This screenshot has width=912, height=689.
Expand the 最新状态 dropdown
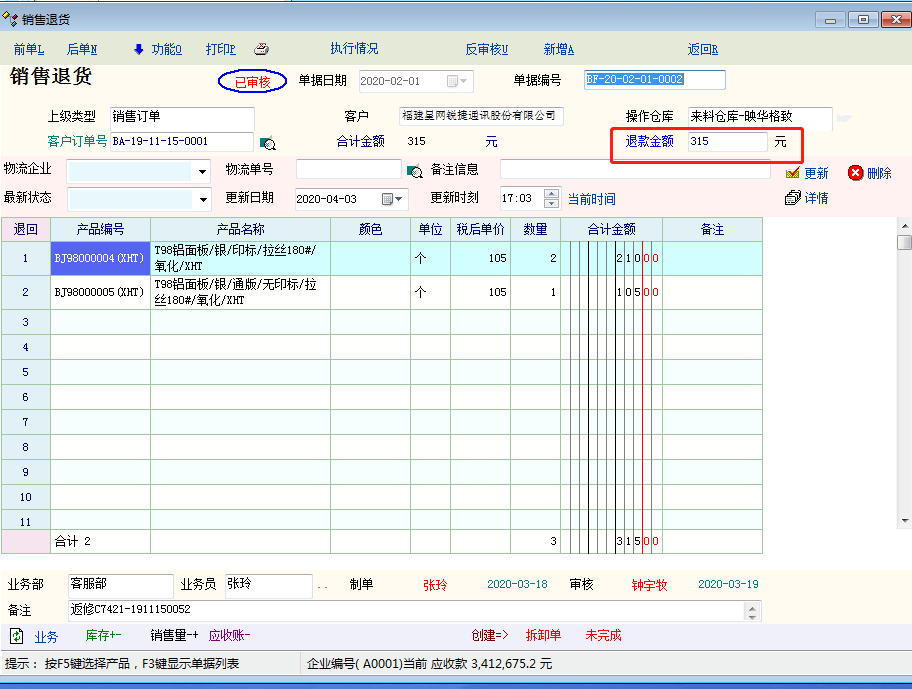(x=202, y=199)
